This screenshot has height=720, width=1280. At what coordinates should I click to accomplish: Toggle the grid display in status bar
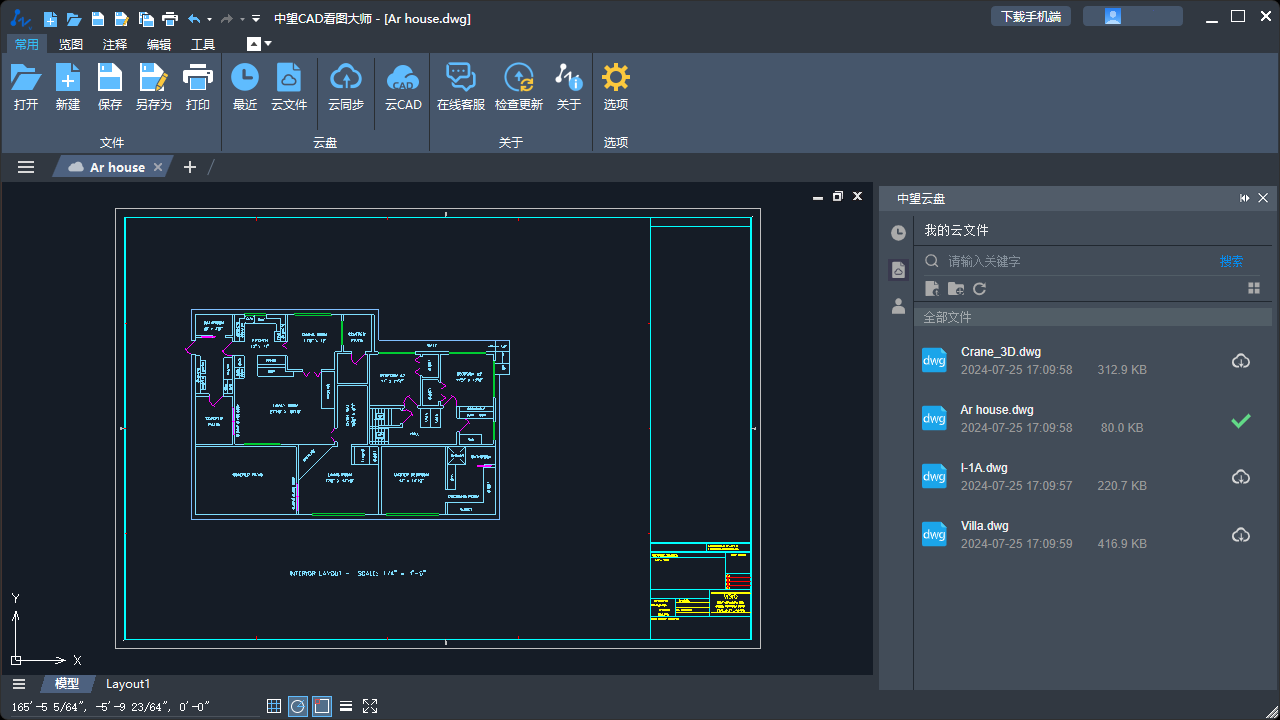click(274, 706)
